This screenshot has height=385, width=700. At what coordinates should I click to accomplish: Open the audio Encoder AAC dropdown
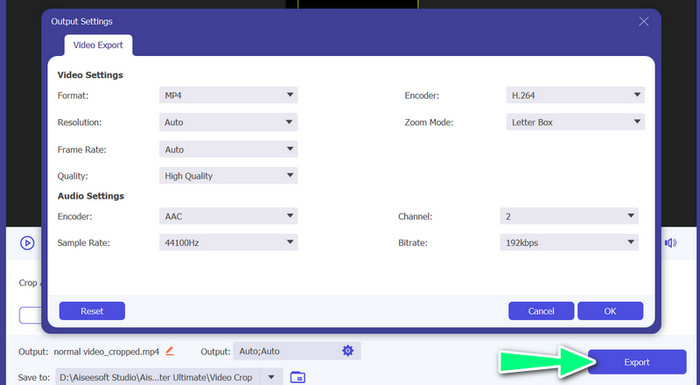tap(228, 216)
